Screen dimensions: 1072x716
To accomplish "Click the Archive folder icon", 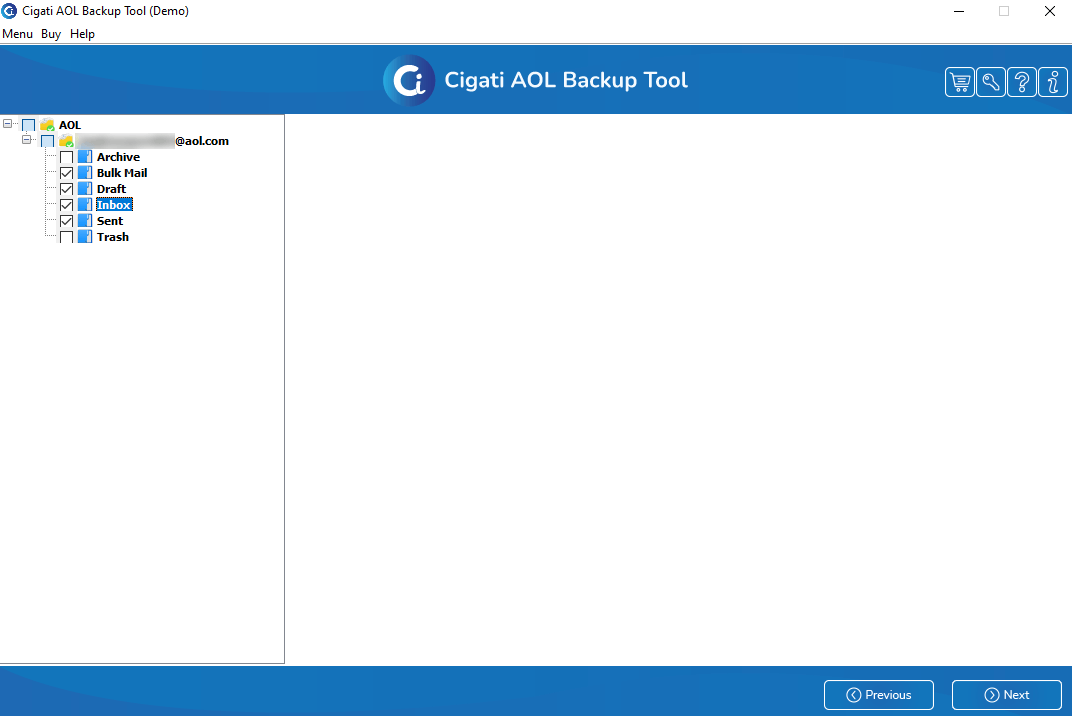I will click(x=85, y=157).
